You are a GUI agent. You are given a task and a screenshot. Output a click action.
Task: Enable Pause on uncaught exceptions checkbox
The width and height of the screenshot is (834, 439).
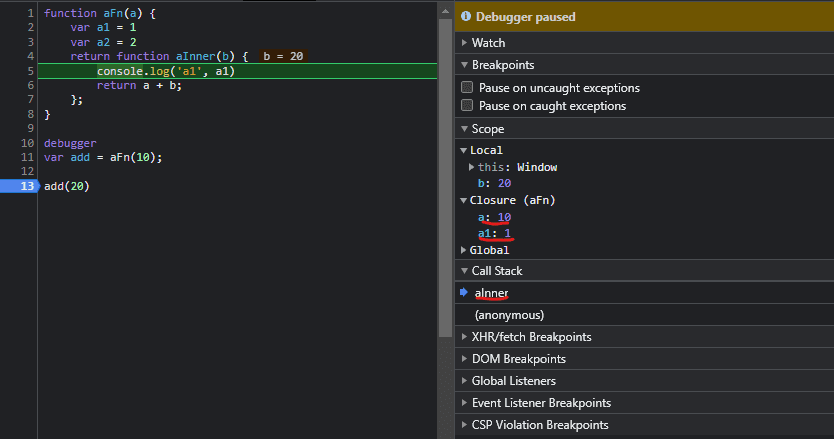(x=467, y=88)
